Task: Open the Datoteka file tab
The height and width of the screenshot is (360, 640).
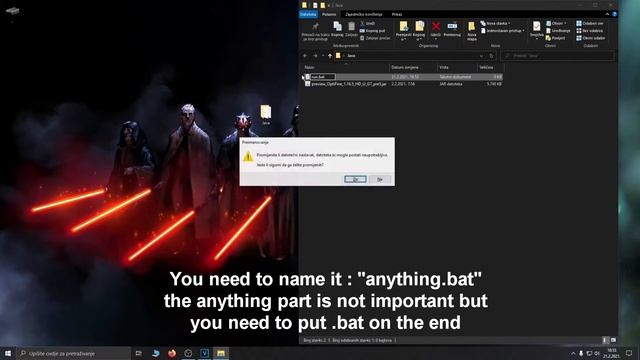Action: [308, 14]
